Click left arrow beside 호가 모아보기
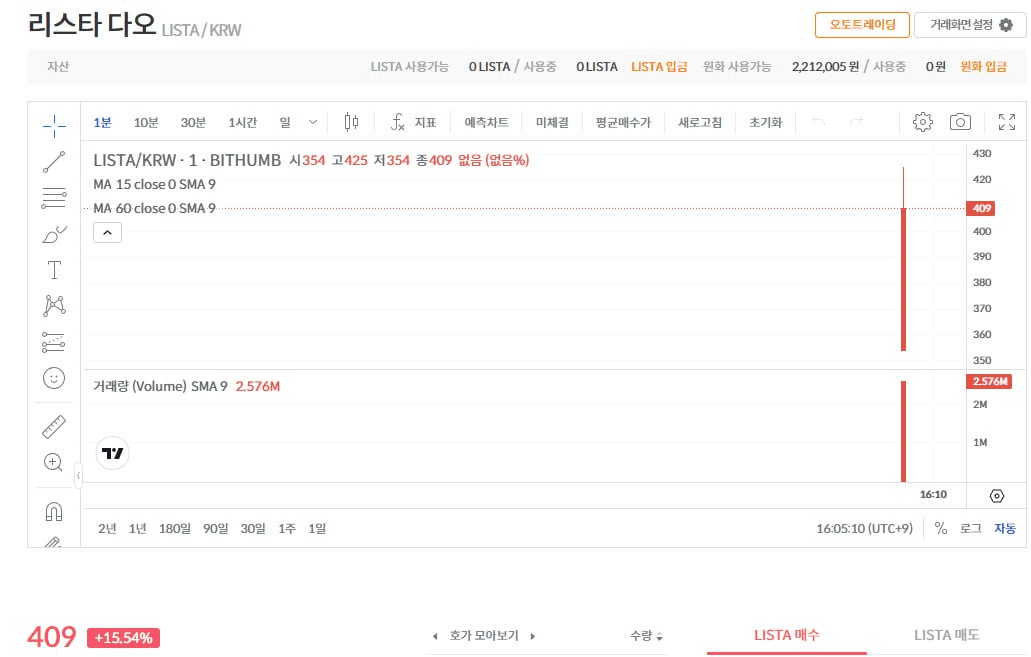Viewport: 1031px width, 657px height. [x=435, y=637]
